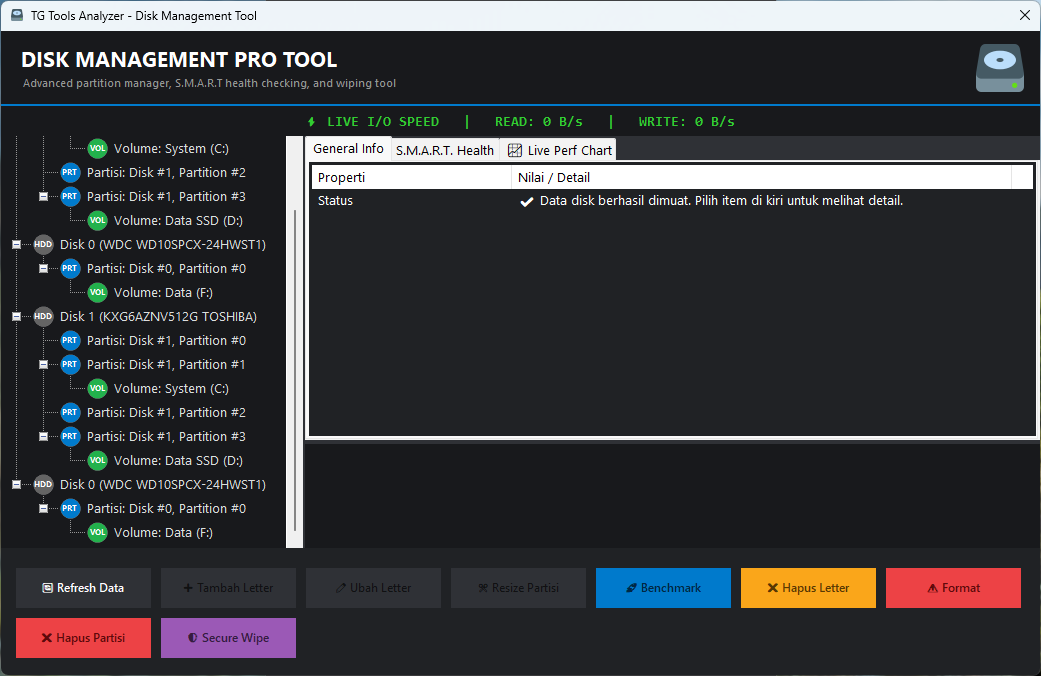Click the red Format button

click(953, 588)
